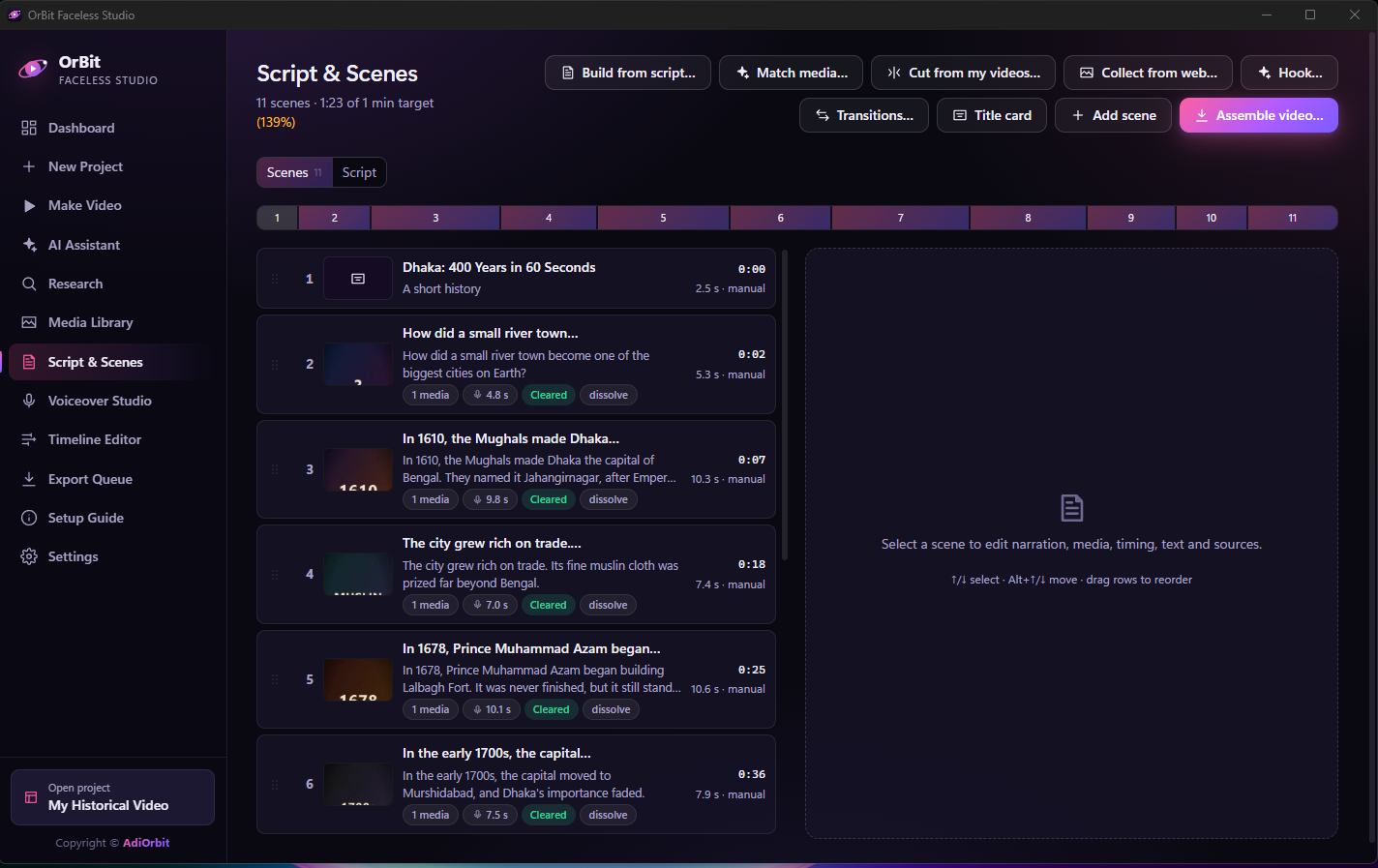The image size is (1378, 868).
Task: Select segment 11 on the scene strip
Action: 1293,218
